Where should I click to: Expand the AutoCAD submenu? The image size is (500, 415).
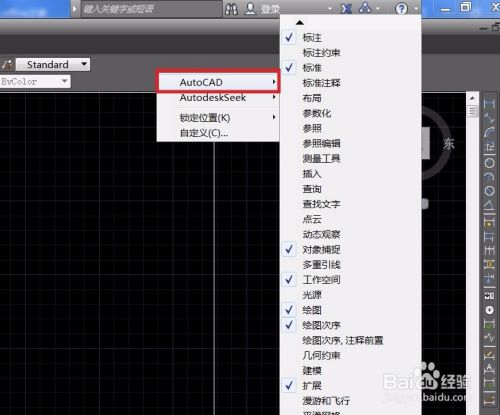[218, 82]
